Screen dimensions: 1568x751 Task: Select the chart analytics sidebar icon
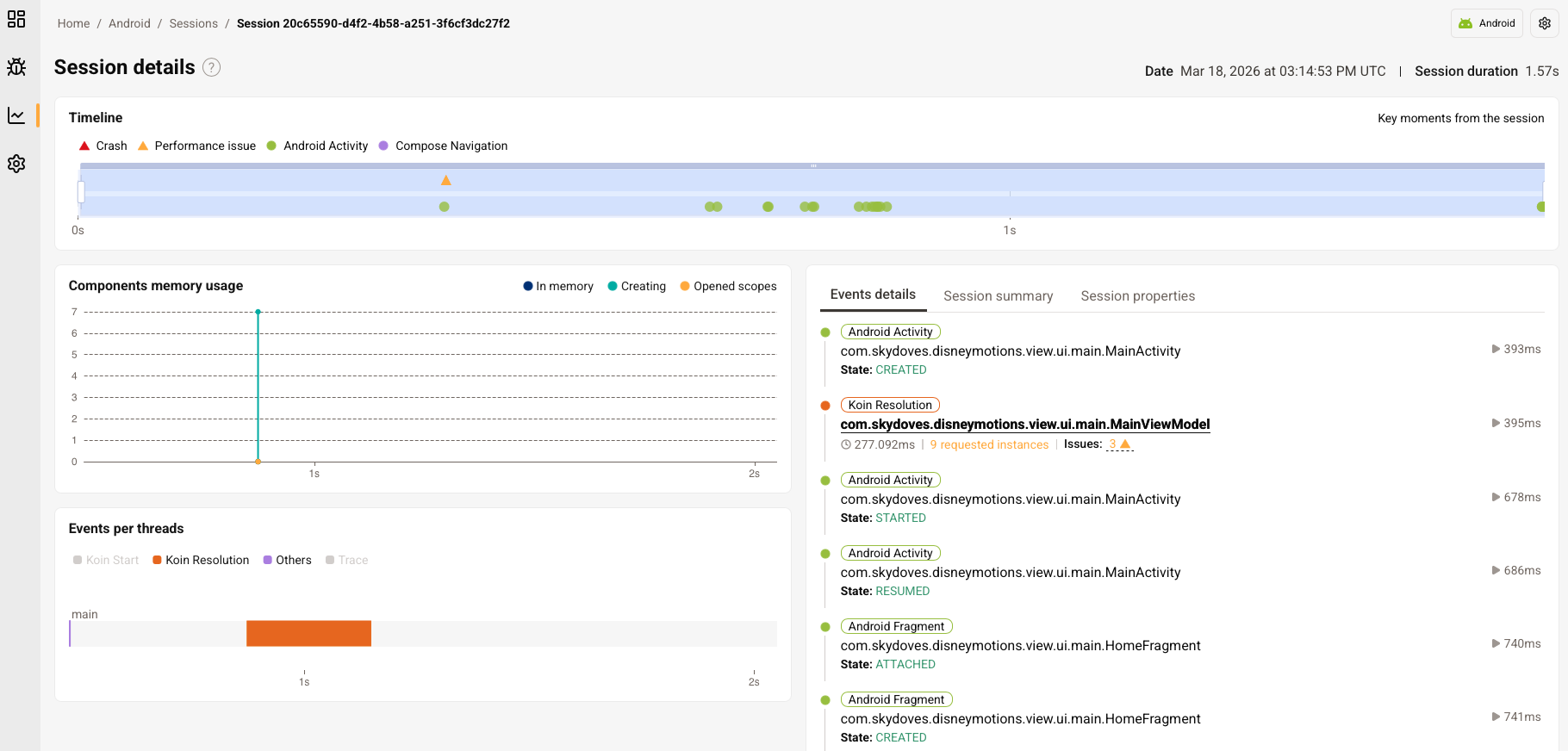pos(16,115)
